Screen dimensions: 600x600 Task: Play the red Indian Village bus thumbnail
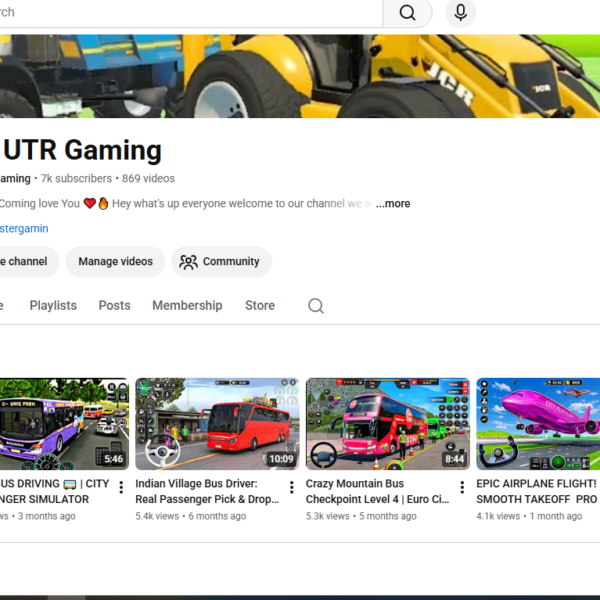coord(217,424)
